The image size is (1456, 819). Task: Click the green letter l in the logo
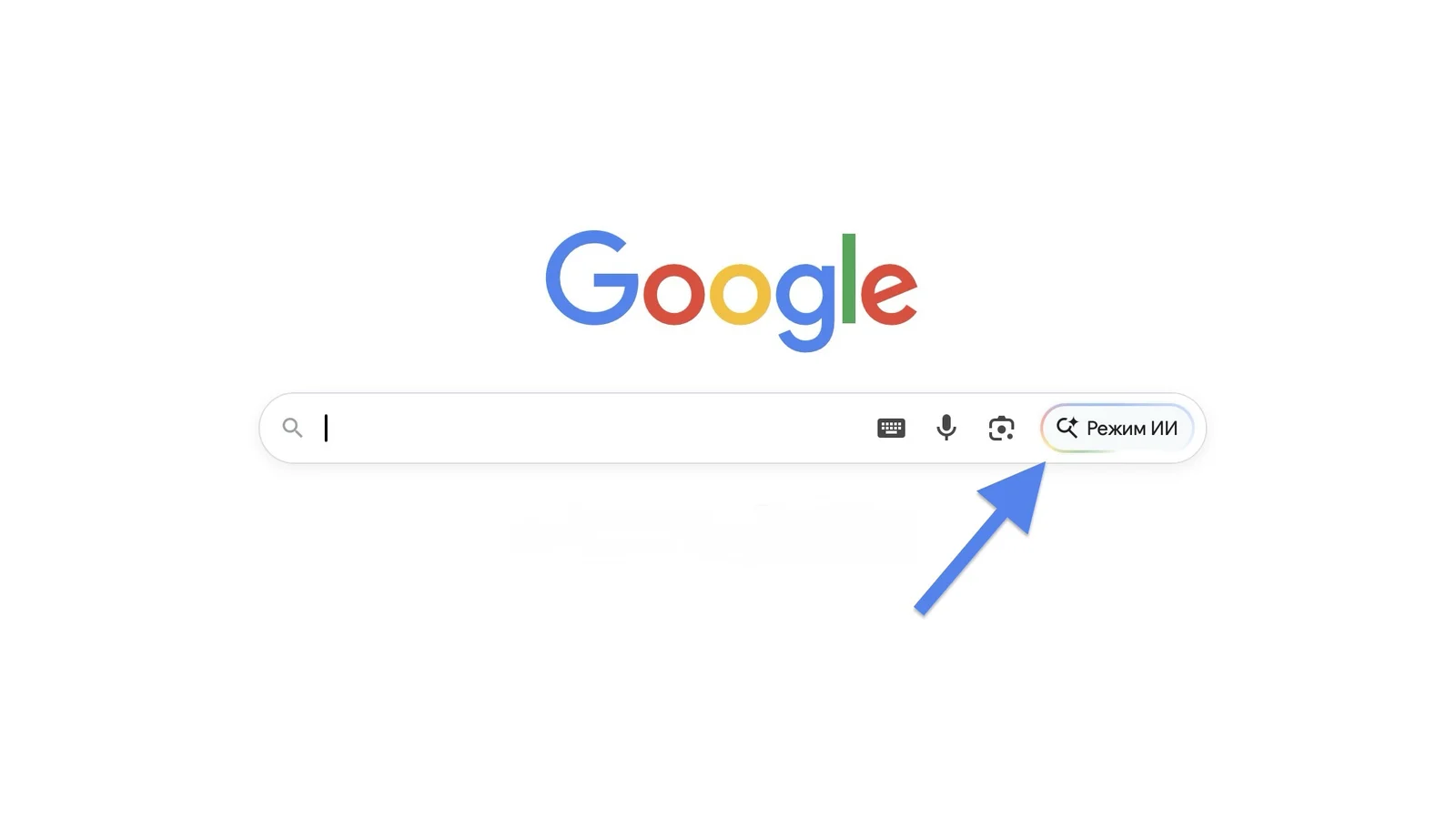(x=849, y=278)
